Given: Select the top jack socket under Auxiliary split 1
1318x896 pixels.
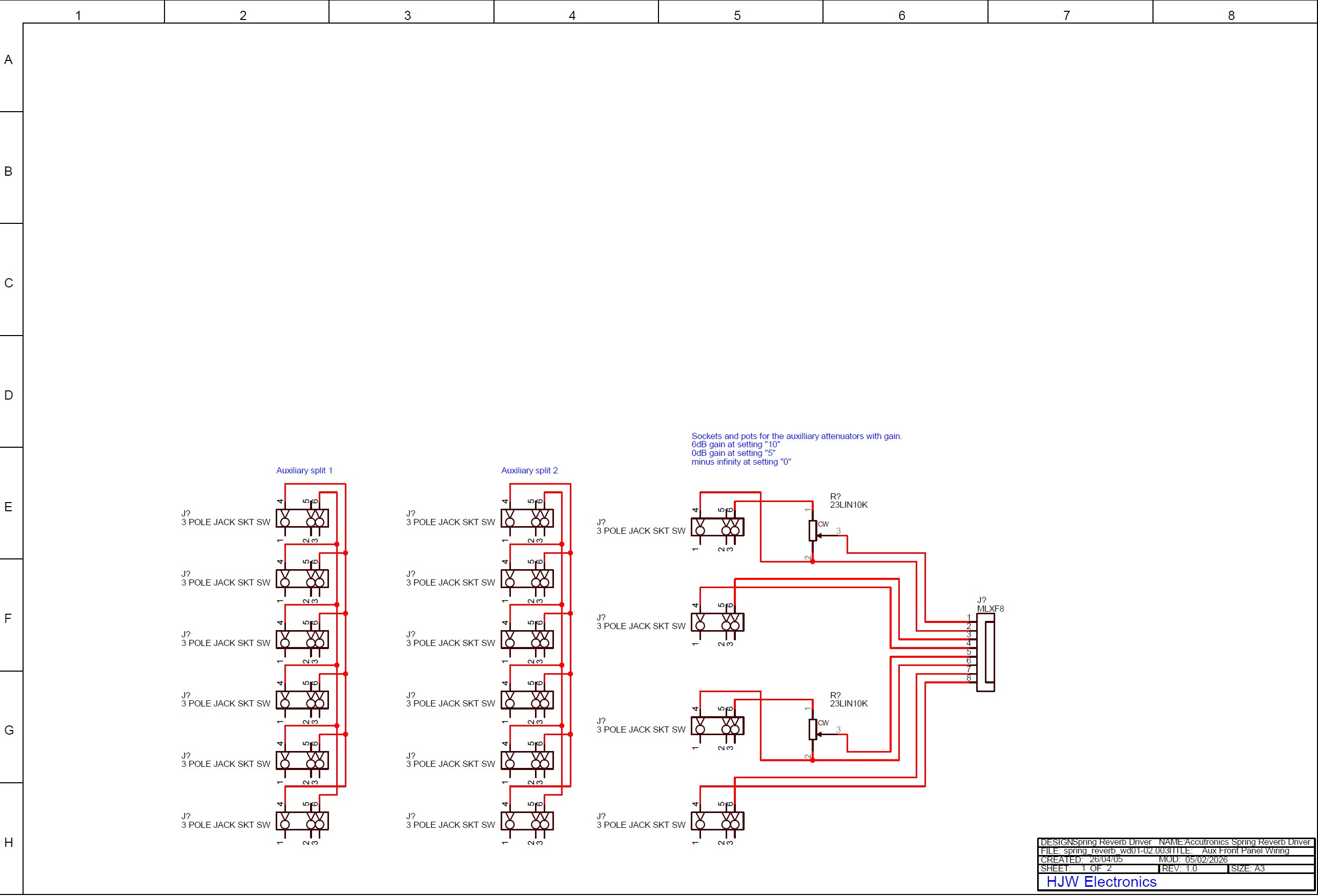Looking at the screenshot, I should (x=301, y=519).
